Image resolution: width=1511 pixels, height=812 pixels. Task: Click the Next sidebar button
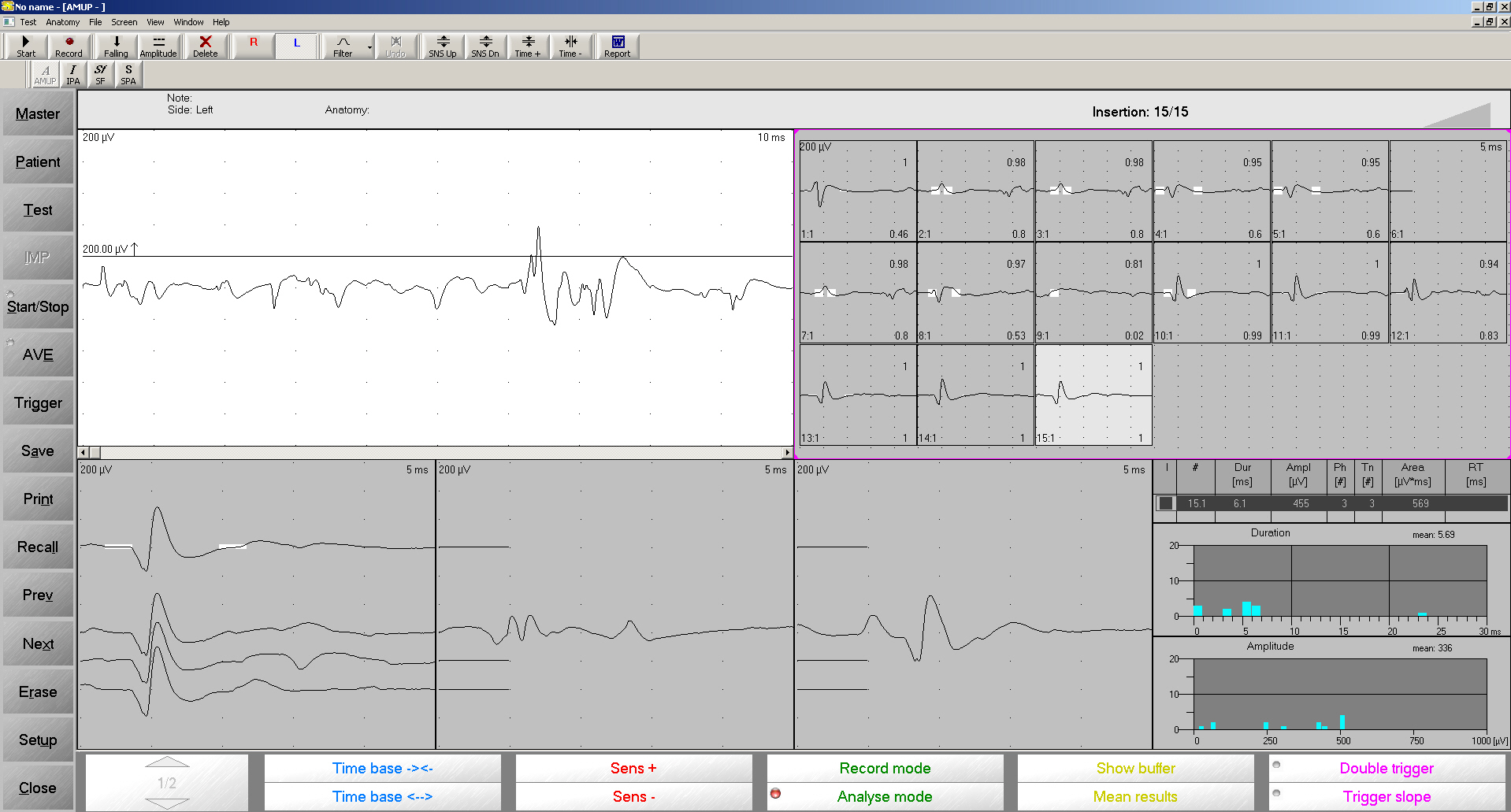pyautogui.click(x=38, y=644)
